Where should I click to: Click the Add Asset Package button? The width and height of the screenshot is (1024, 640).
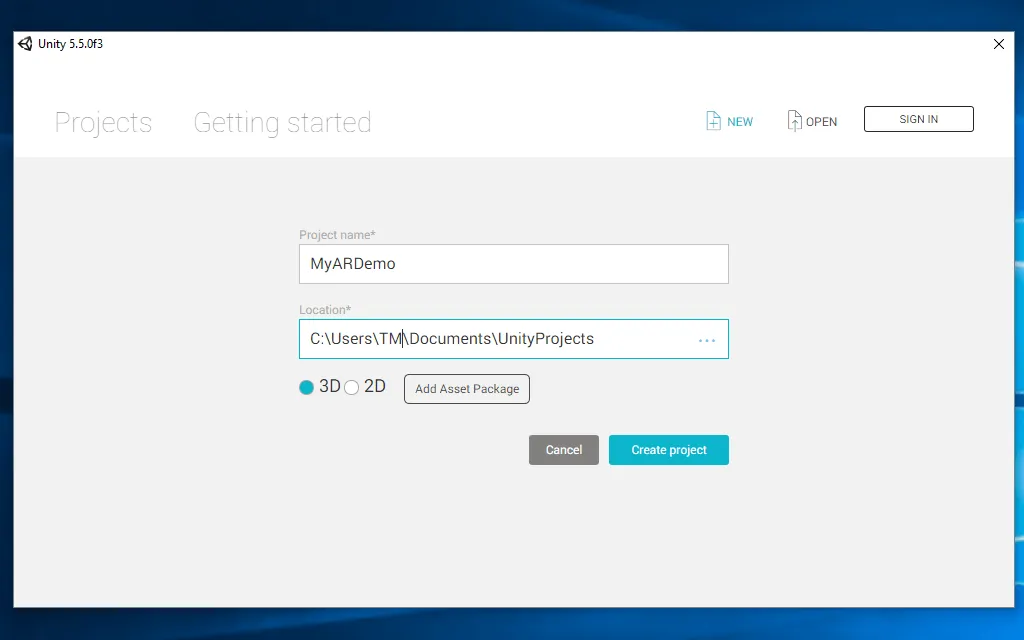pyautogui.click(x=467, y=389)
